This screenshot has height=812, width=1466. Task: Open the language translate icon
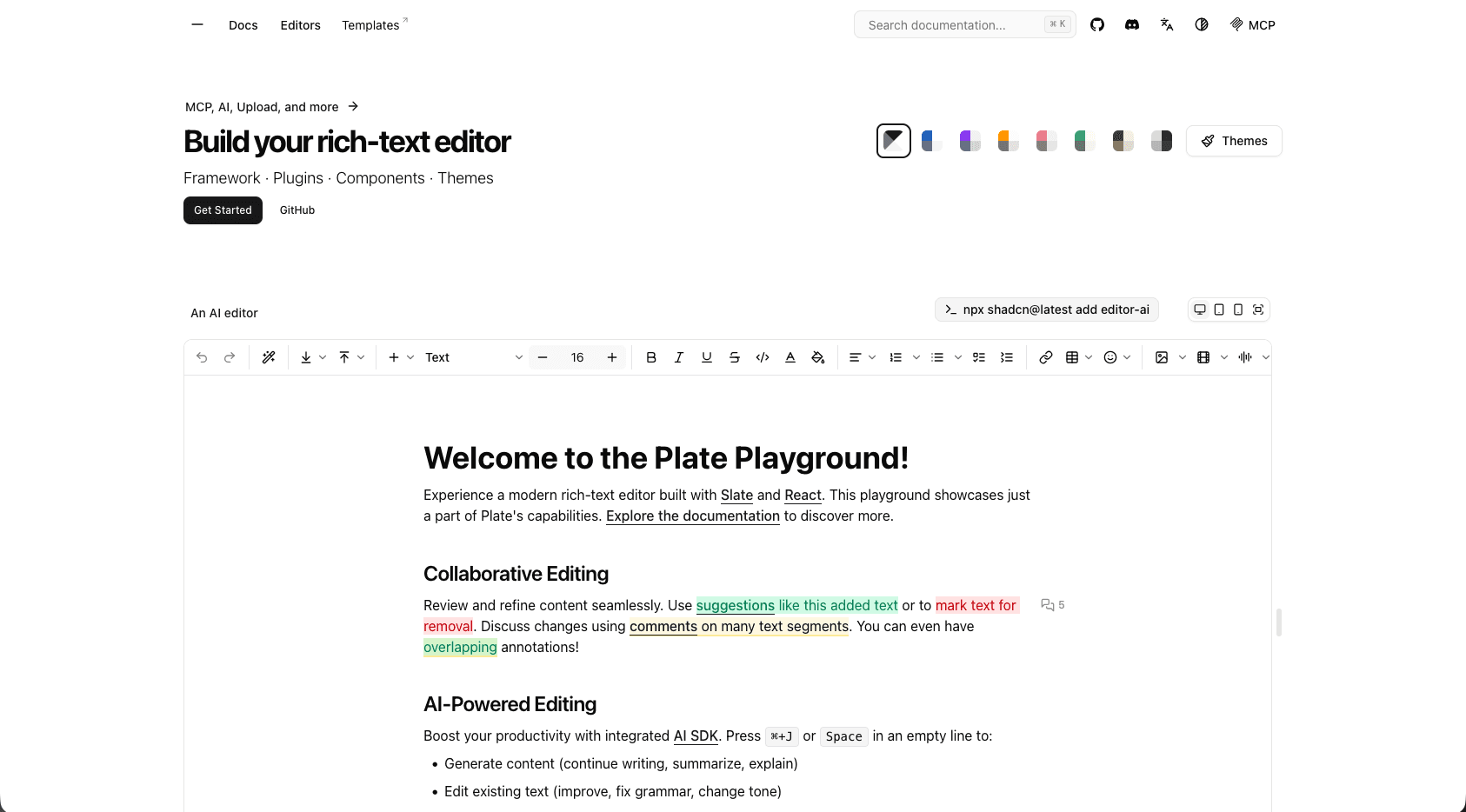(1167, 24)
